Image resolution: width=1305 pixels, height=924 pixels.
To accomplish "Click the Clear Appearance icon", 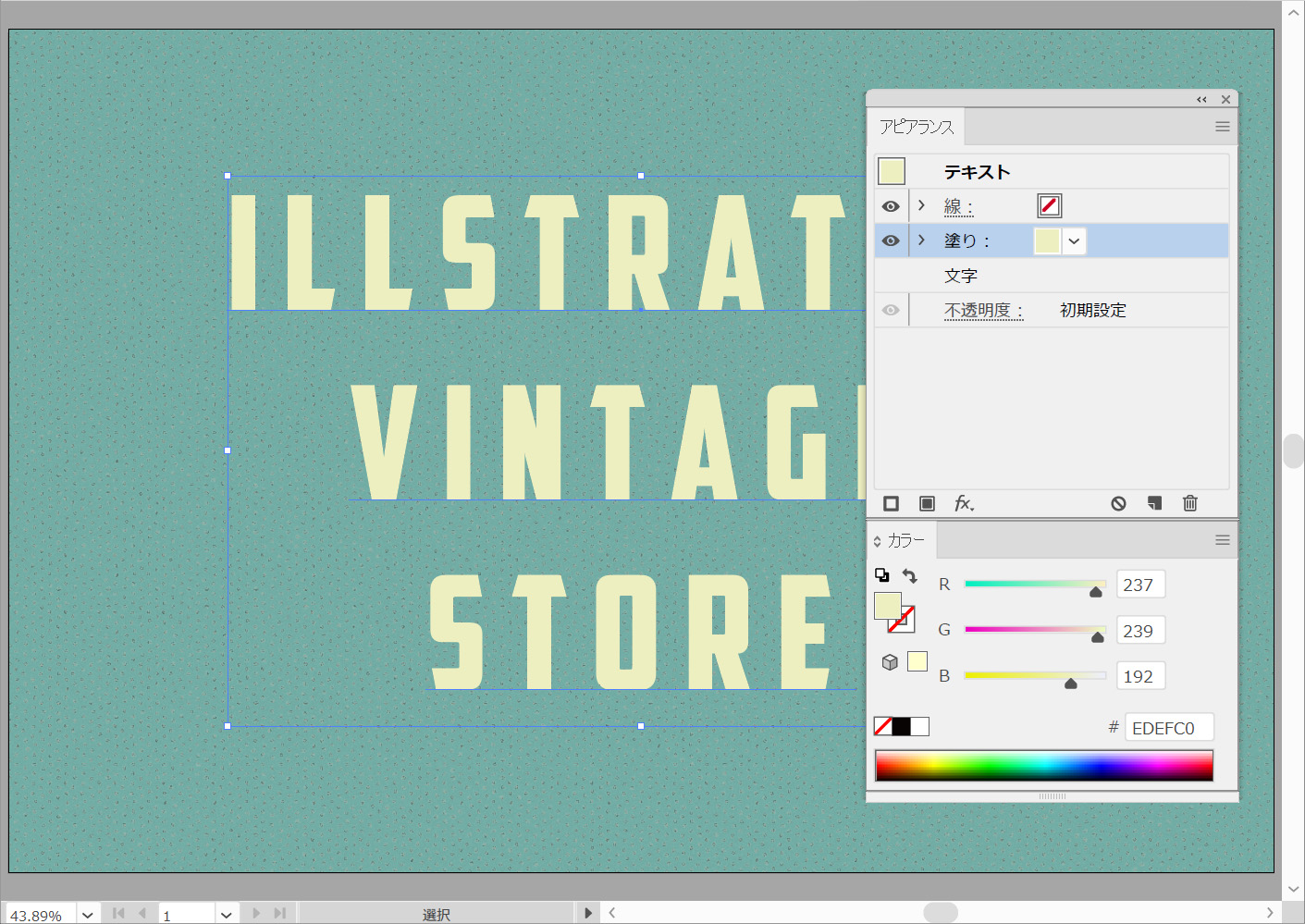I will (x=1118, y=503).
